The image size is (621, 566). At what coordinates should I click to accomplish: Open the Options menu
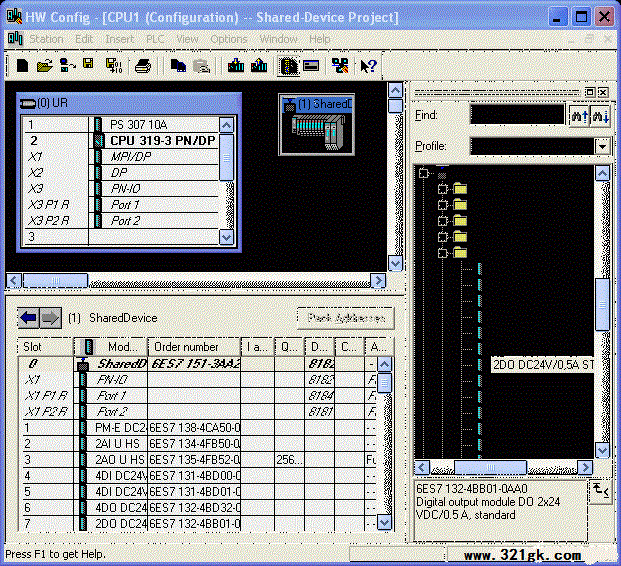tap(229, 39)
